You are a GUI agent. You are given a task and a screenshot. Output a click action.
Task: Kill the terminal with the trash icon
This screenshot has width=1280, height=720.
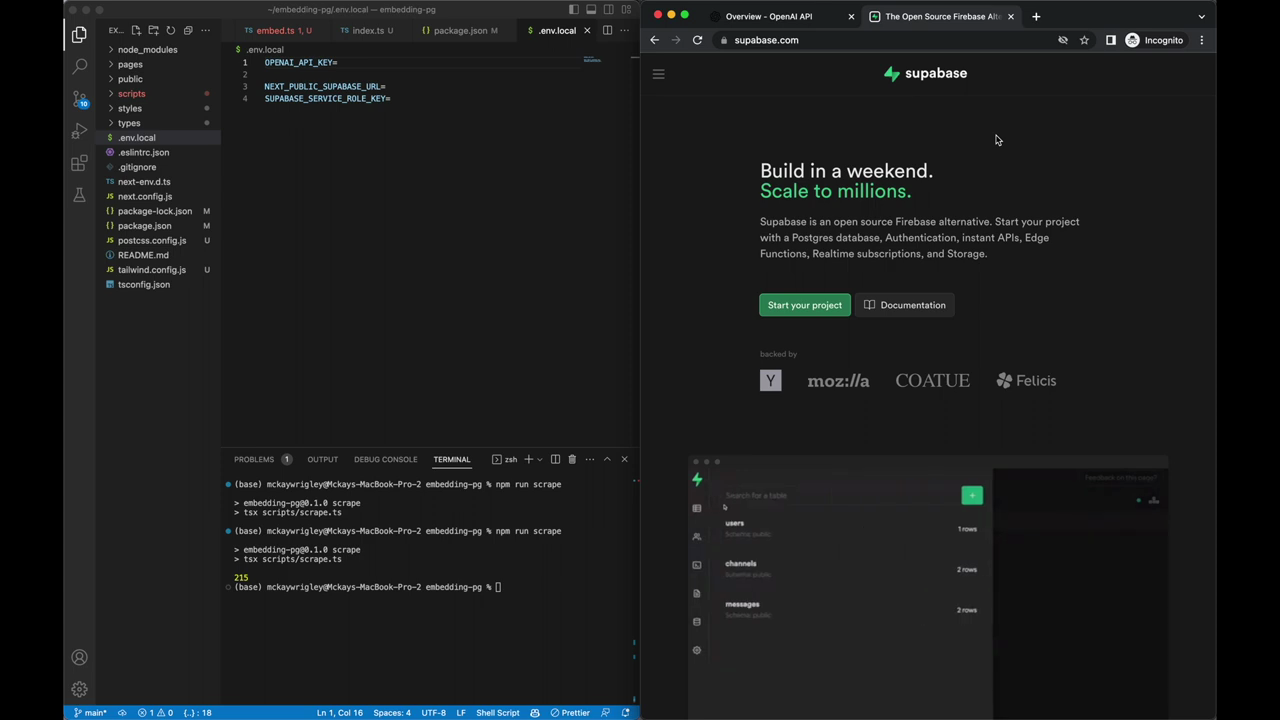pyautogui.click(x=572, y=459)
